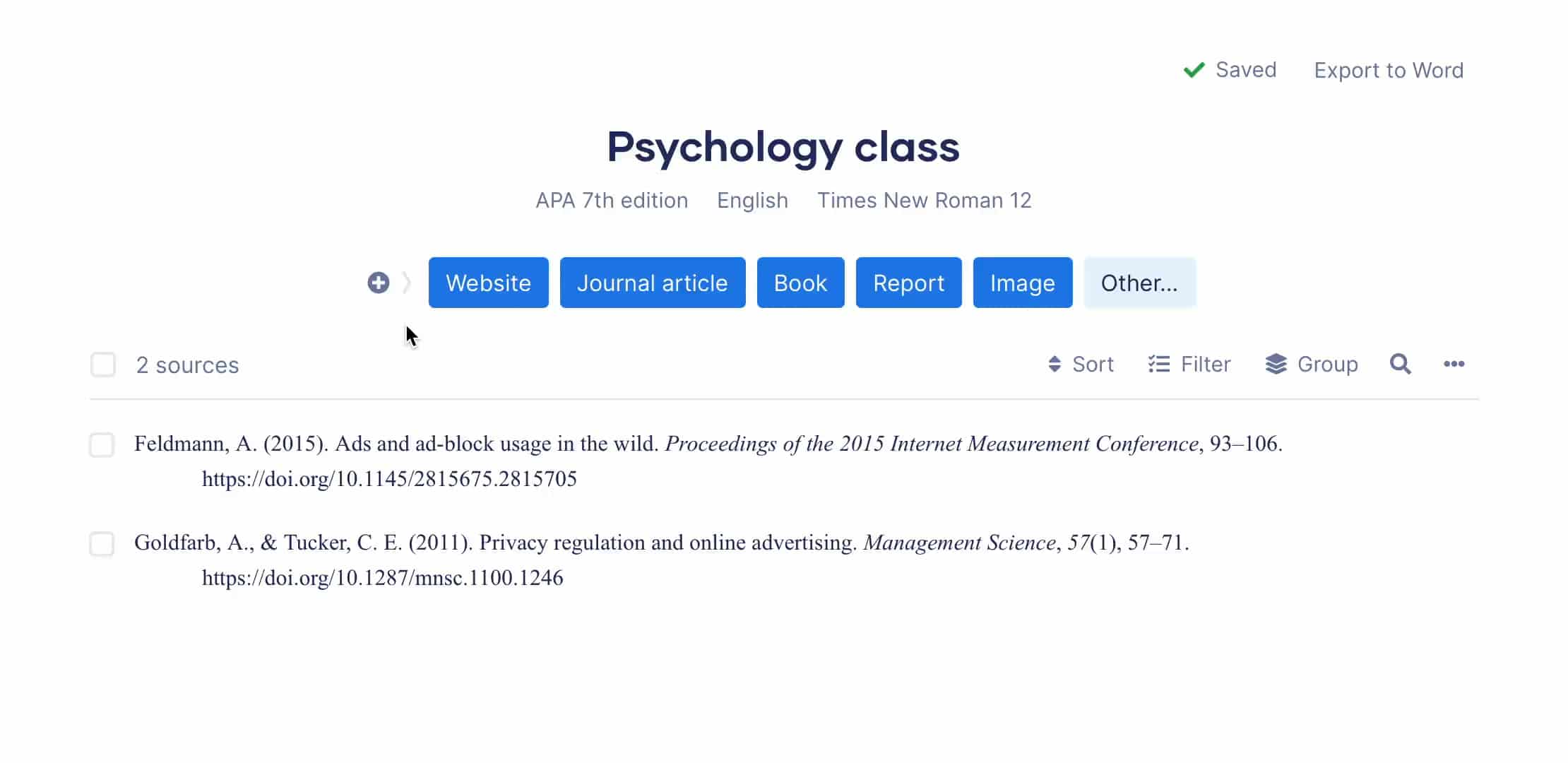This screenshot has height=763, width=1568.
Task: Expand the Other source type dropdown
Action: coord(1140,283)
